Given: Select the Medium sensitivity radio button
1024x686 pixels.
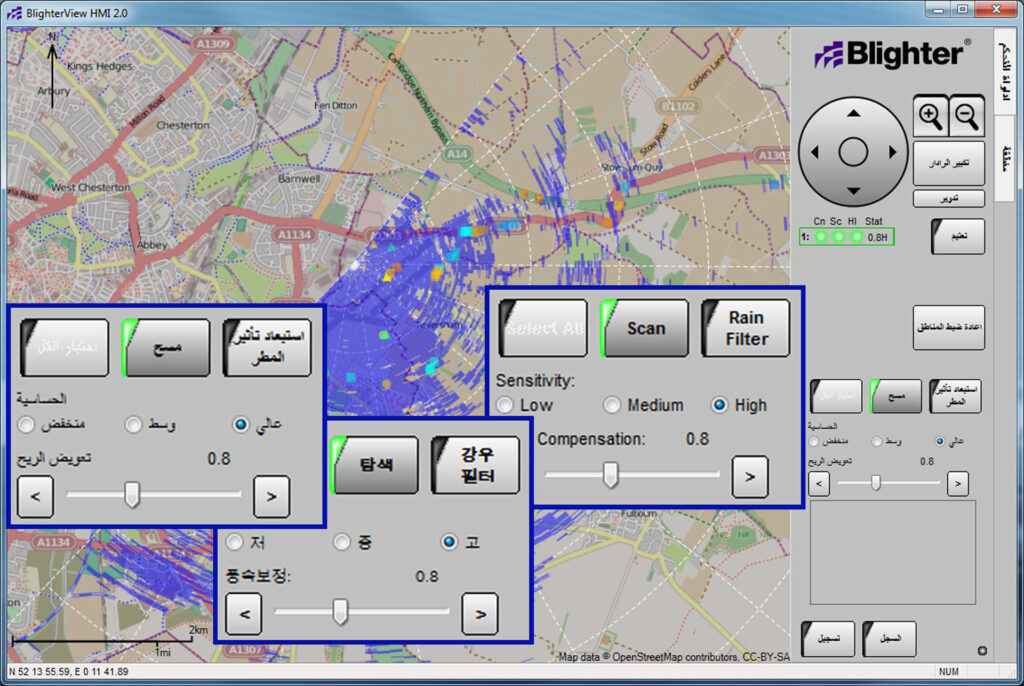Looking at the screenshot, I should click(x=612, y=405).
